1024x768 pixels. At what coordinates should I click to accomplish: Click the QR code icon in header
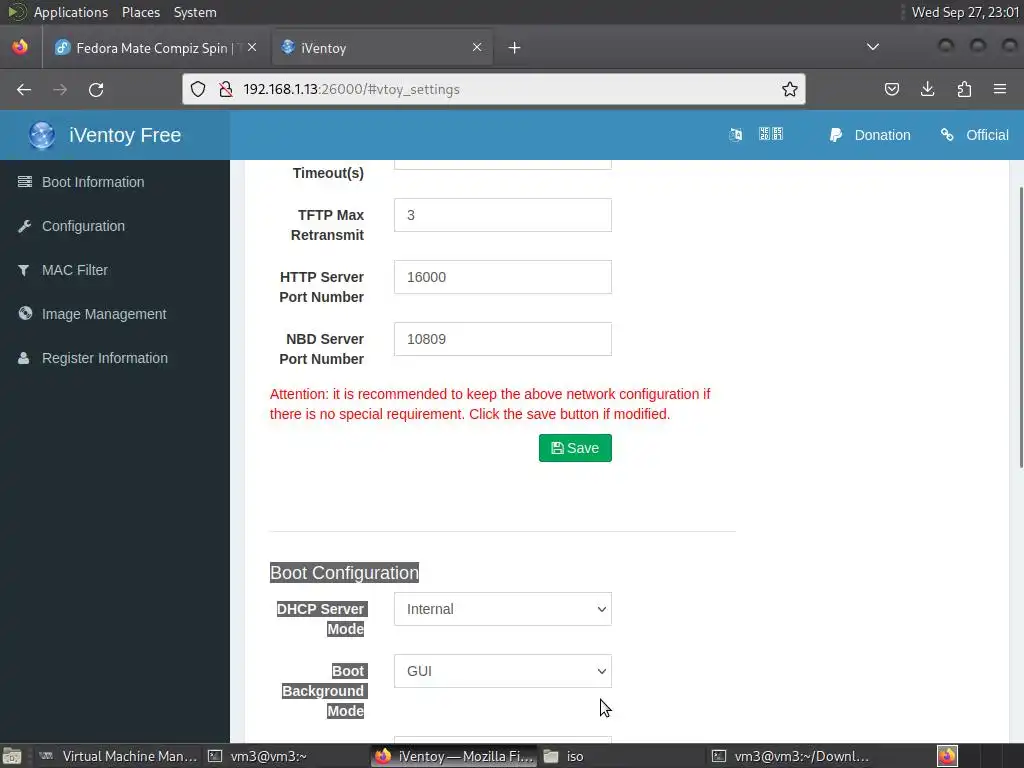coord(771,134)
